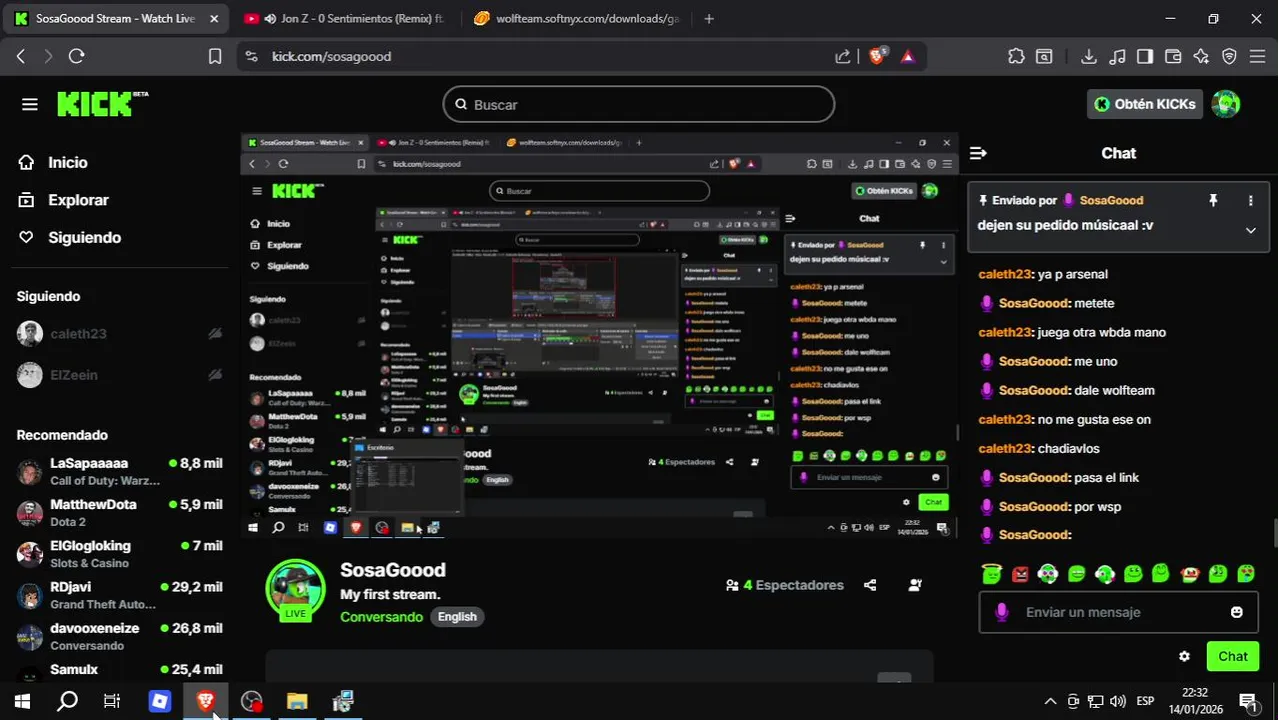Open Explorar in sidebar
Image resolution: width=1278 pixels, height=720 pixels.
[x=64, y=200]
